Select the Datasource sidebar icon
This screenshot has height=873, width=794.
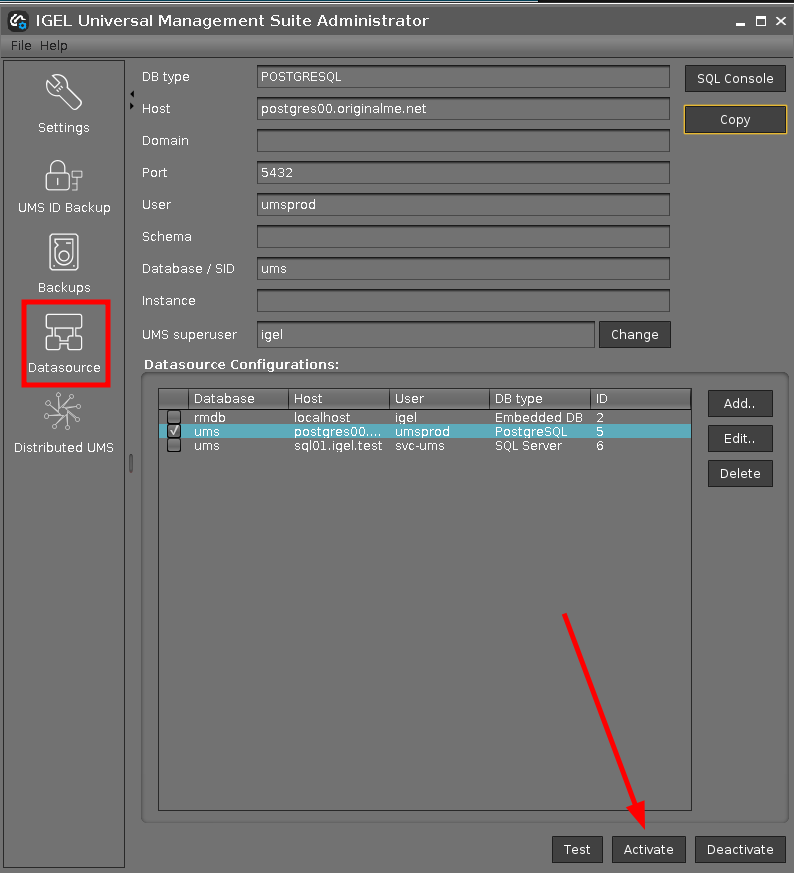[x=64, y=333]
